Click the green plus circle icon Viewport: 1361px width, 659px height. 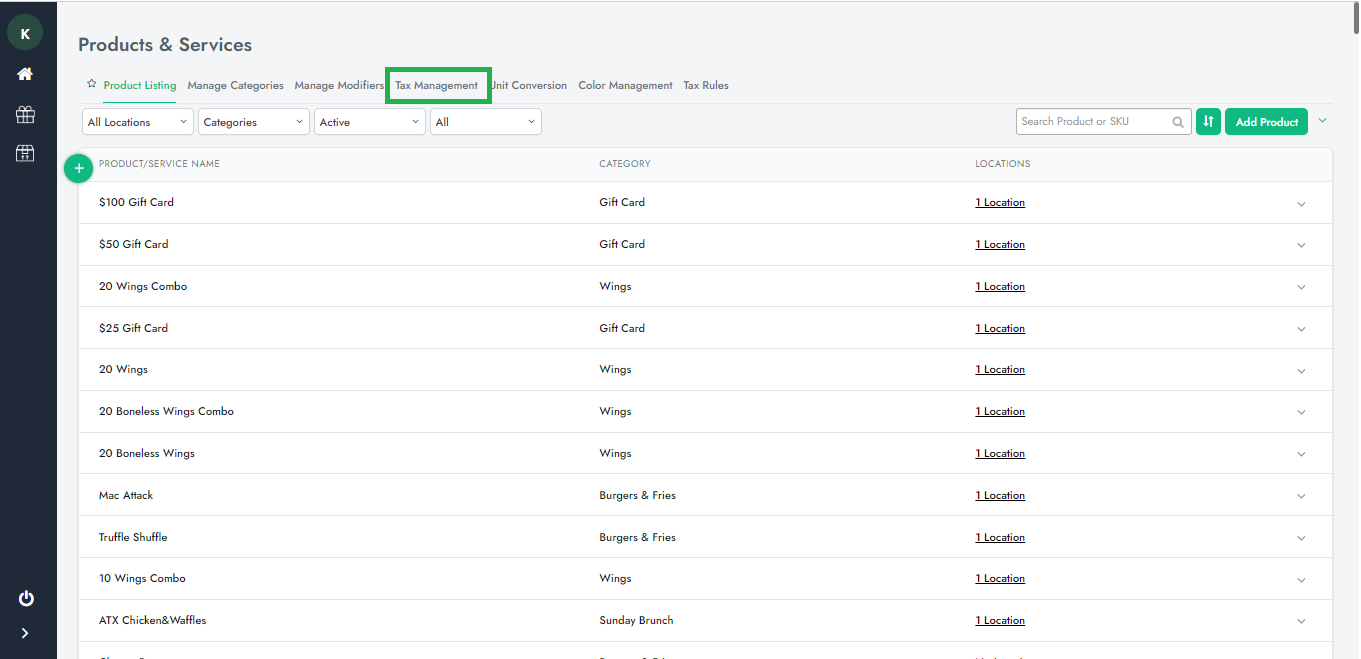[x=79, y=169]
